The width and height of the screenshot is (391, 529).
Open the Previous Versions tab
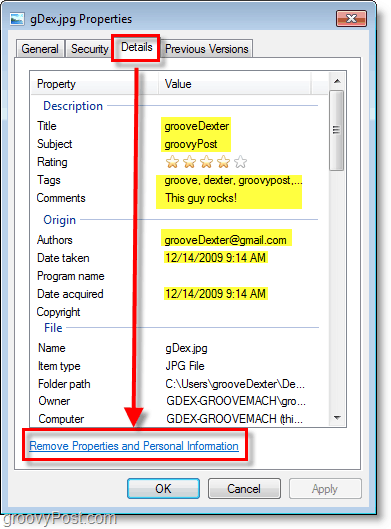point(206,49)
